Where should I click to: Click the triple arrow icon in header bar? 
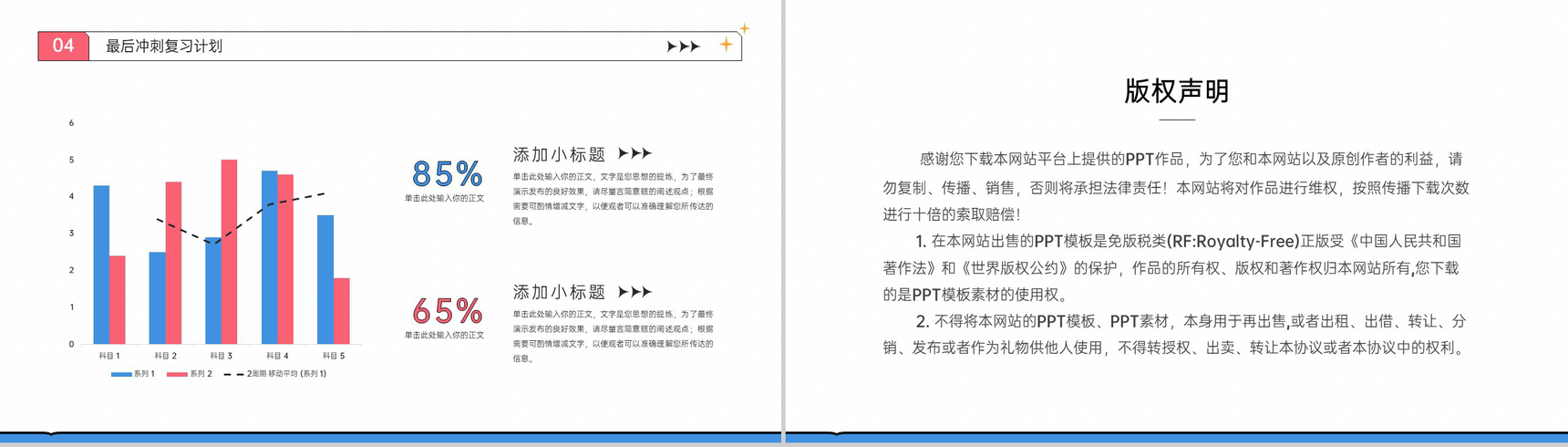pyautogui.click(x=683, y=47)
